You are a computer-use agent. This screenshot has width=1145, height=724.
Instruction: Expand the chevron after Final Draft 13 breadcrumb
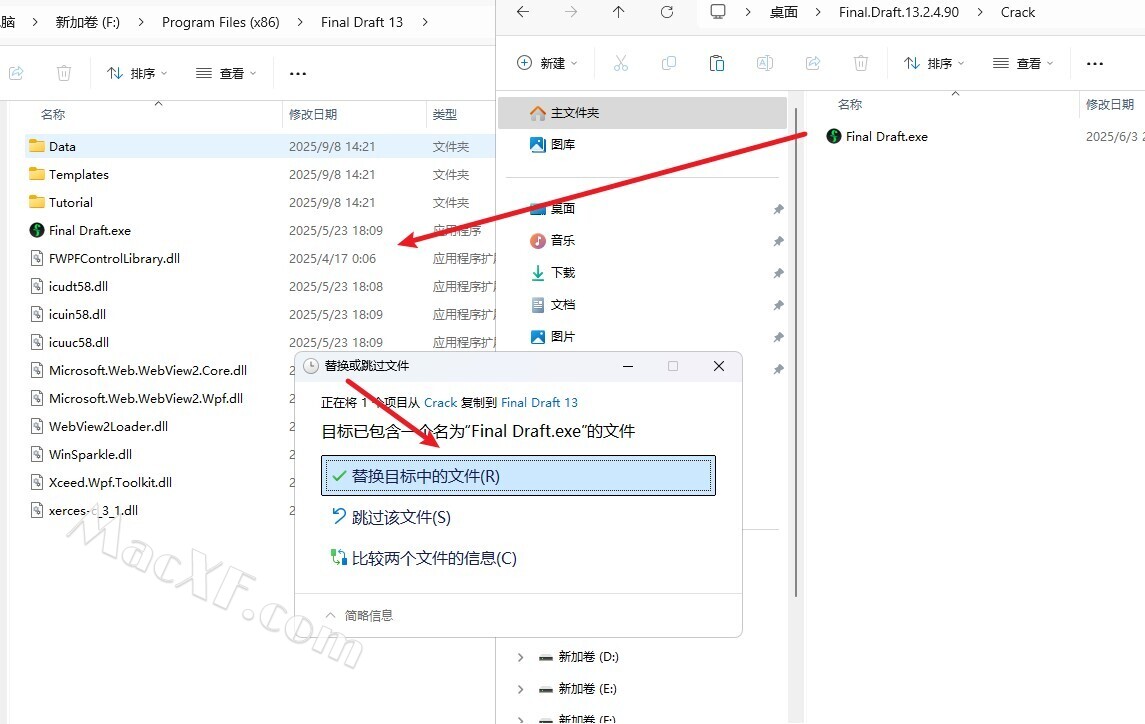coord(425,22)
